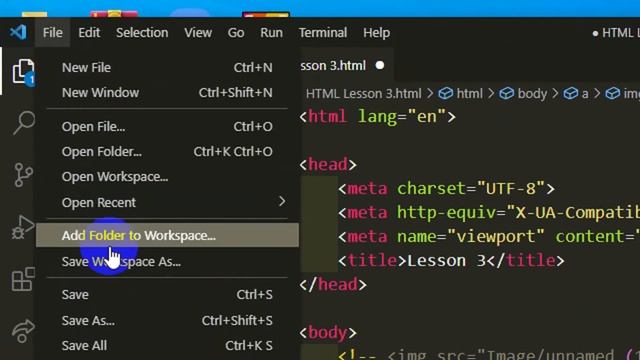Open the Run and Debug icon
Viewport: 640px width, 360px height.
pyautogui.click(x=23, y=227)
